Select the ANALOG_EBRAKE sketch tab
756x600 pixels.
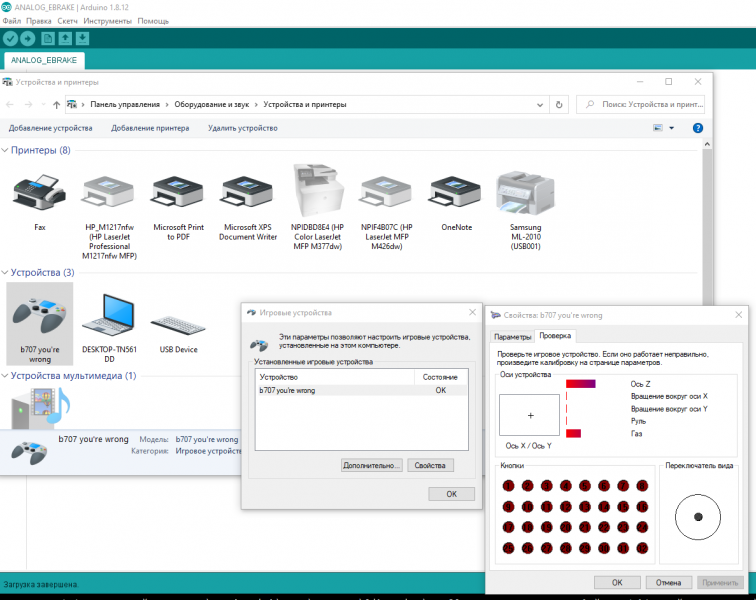coord(44,60)
